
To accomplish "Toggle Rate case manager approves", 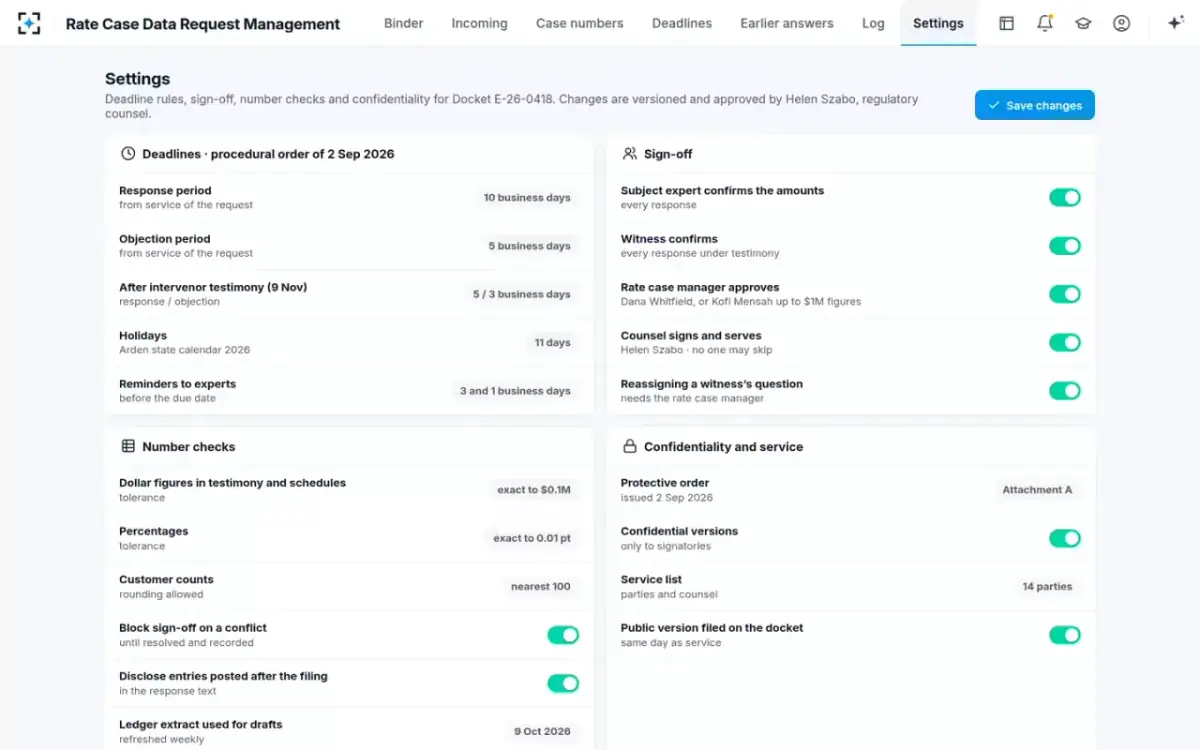I will 1065,294.
